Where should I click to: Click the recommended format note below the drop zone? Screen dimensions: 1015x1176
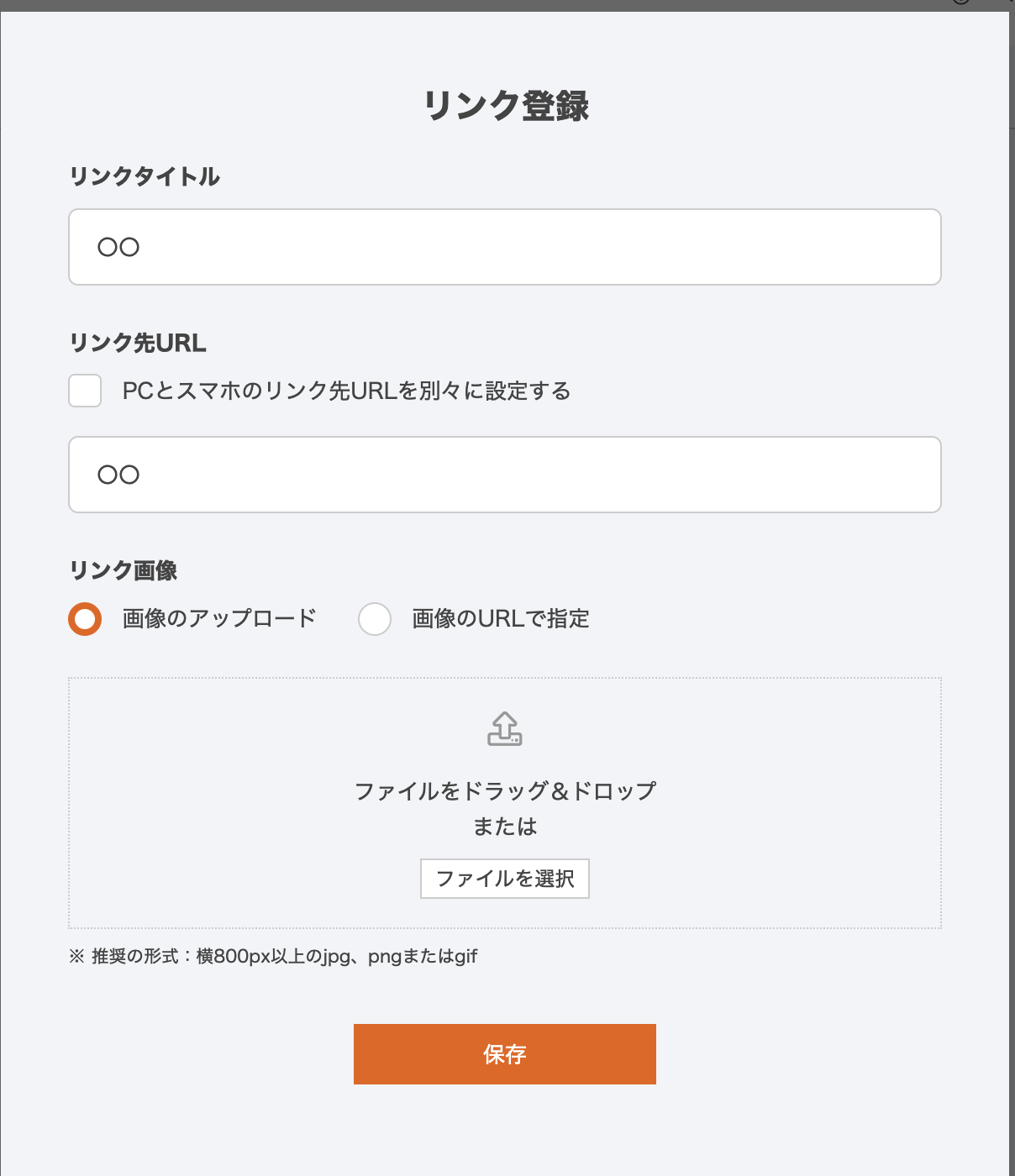tap(275, 956)
